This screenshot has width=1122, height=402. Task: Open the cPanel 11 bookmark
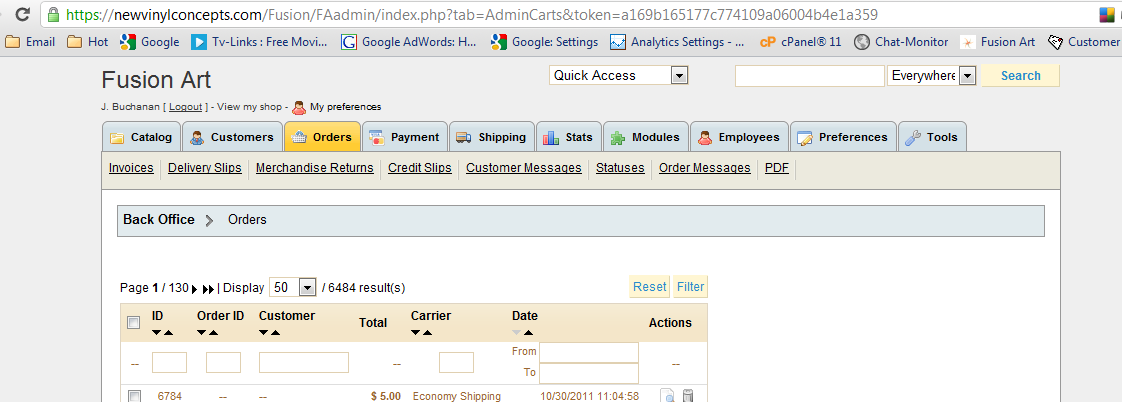click(801, 41)
